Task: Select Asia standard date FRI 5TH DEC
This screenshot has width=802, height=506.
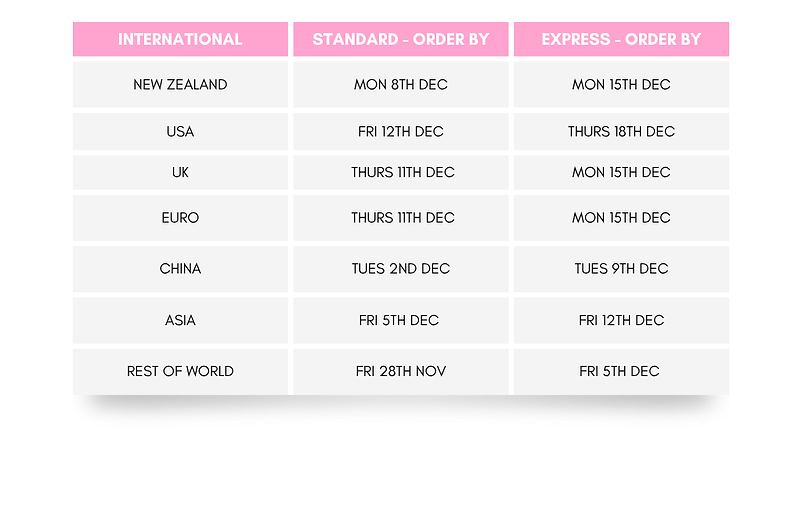Action: click(x=400, y=320)
